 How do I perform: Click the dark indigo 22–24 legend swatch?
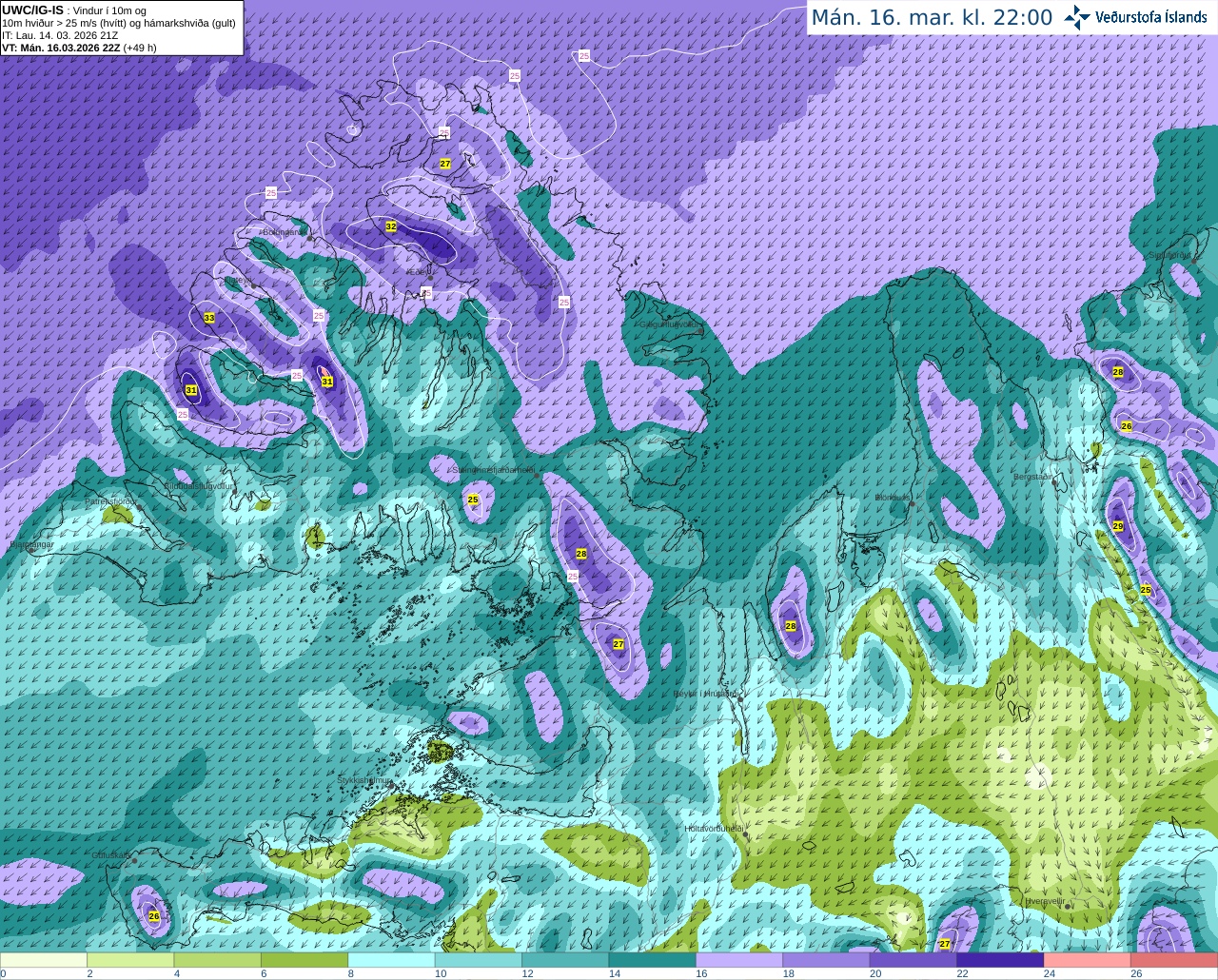(x=1000, y=960)
